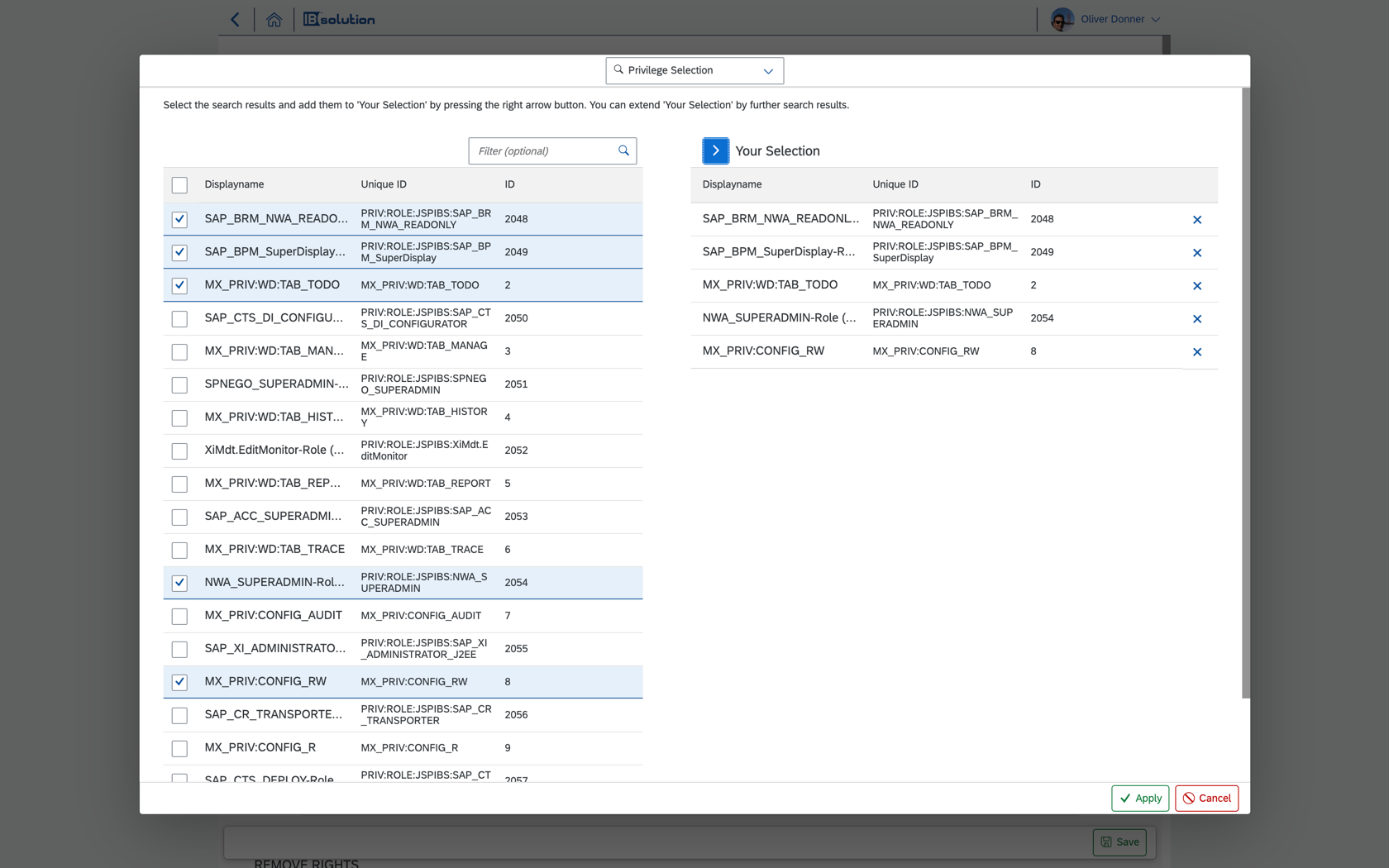Image resolution: width=1389 pixels, height=868 pixels.
Task: Remove SAP_BPM_SuperDisplay from Your Selection
Action: click(x=1196, y=252)
